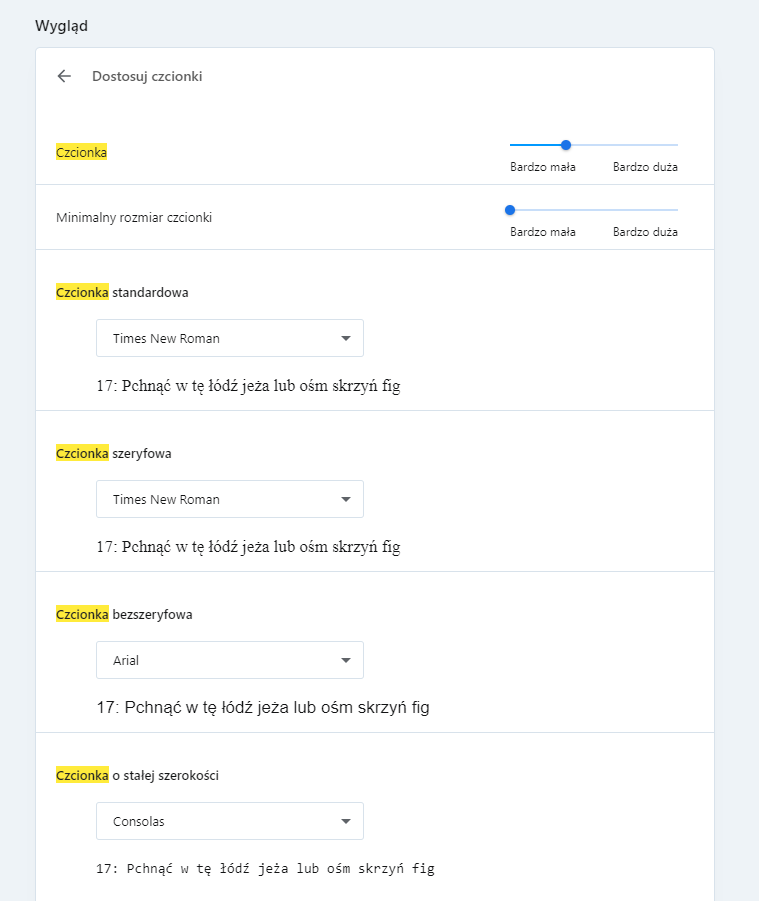Click the Times New Roman sample text under standardowa

[x=248, y=385]
